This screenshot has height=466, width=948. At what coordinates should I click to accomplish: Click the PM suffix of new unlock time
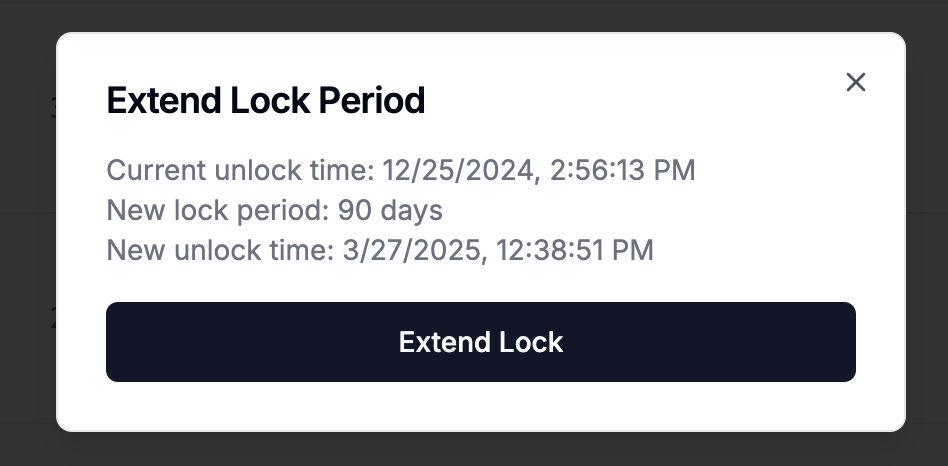[x=632, y=250]
